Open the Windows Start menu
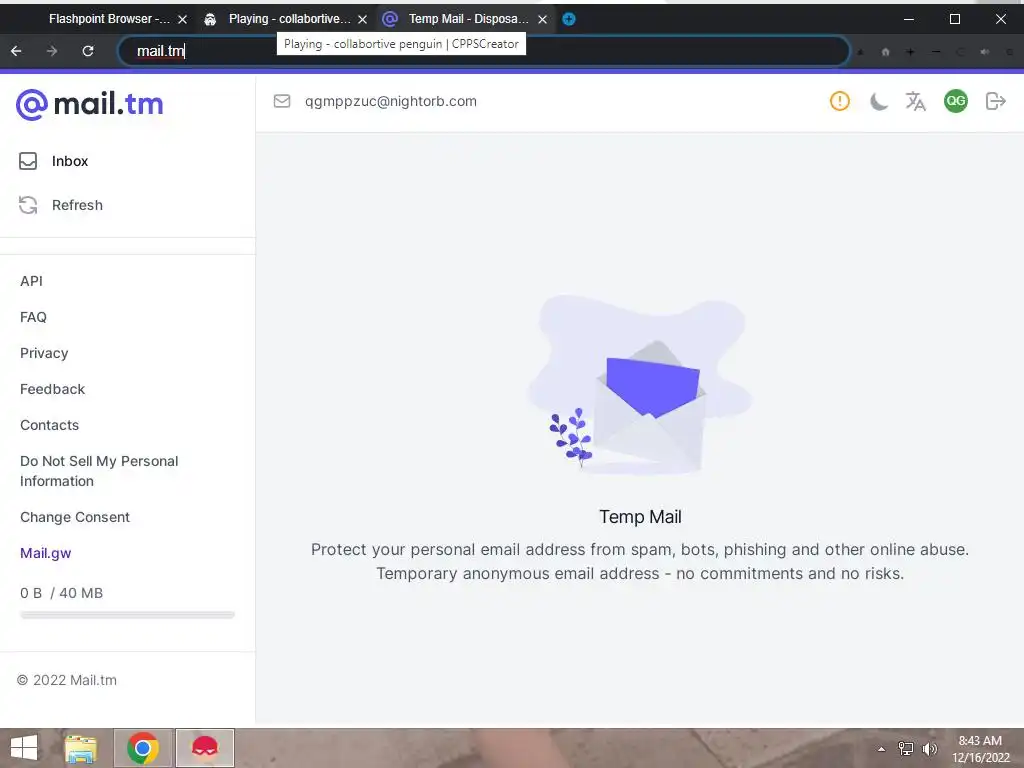Image resolution: width=1024 pixels, height=768 pixels. pos(24,748)
